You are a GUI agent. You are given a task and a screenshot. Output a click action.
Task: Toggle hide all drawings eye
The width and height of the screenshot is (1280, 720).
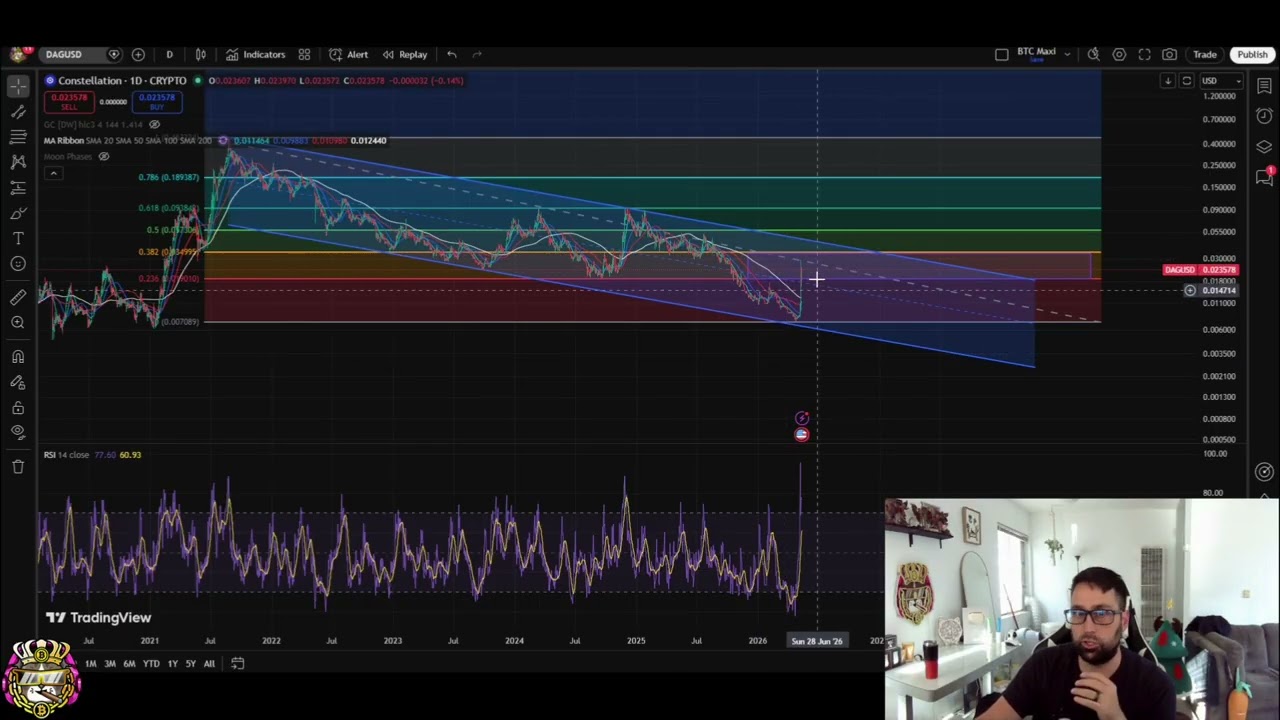pyautogui.click(x=18, y=432)
